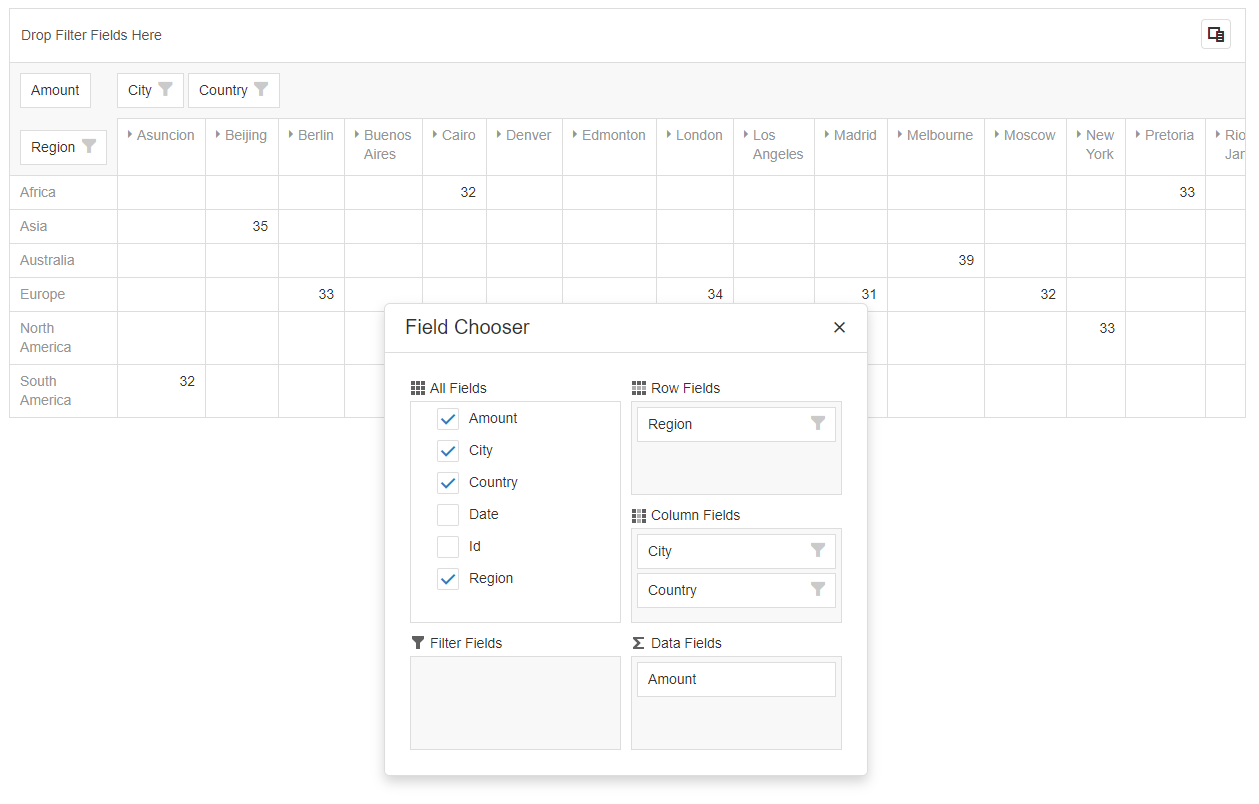Uncheck the Country field in All Fields
The width and height of the screenshot is (1259, 804).
click(x=447, y=482)
